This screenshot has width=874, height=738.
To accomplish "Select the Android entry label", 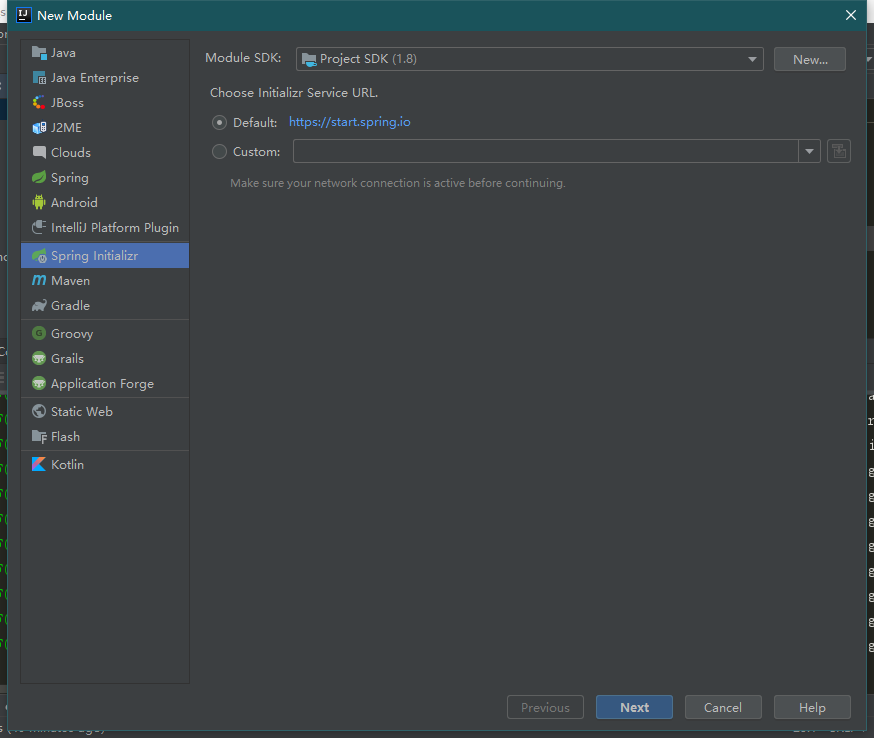I will pyautogui.click(x=74, y=202).
